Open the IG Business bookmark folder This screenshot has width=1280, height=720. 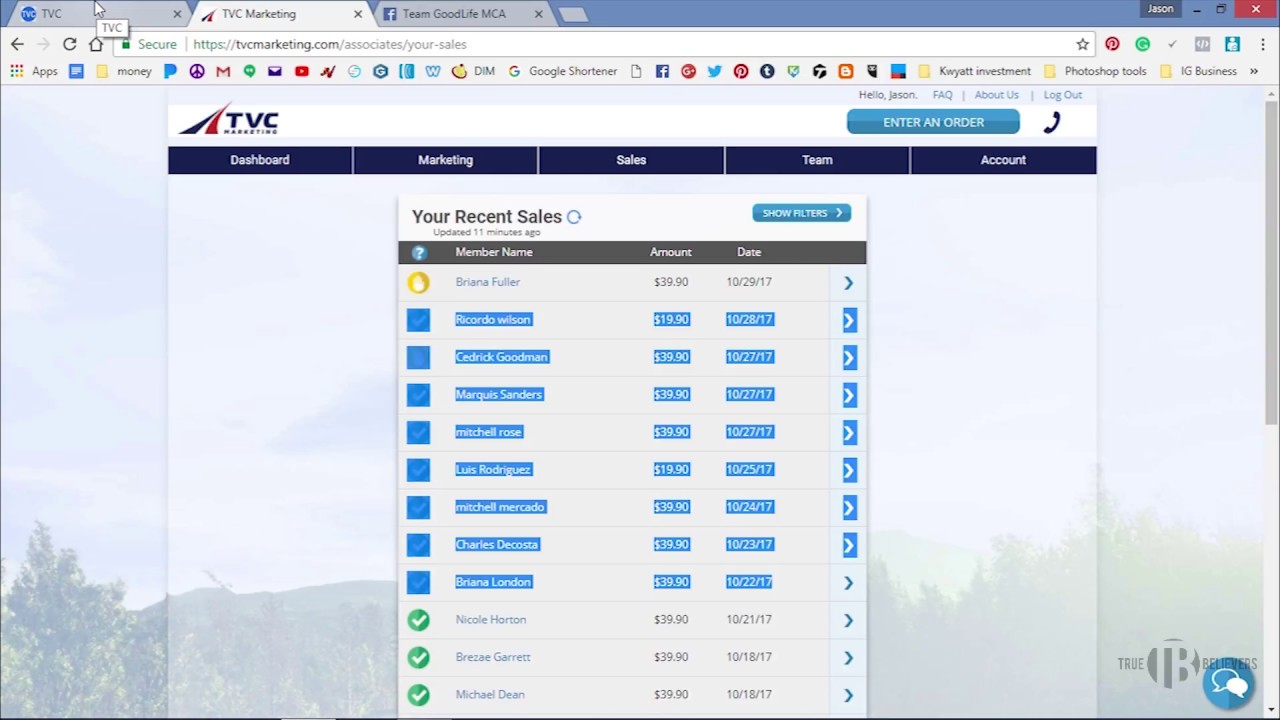(1198, 71)
